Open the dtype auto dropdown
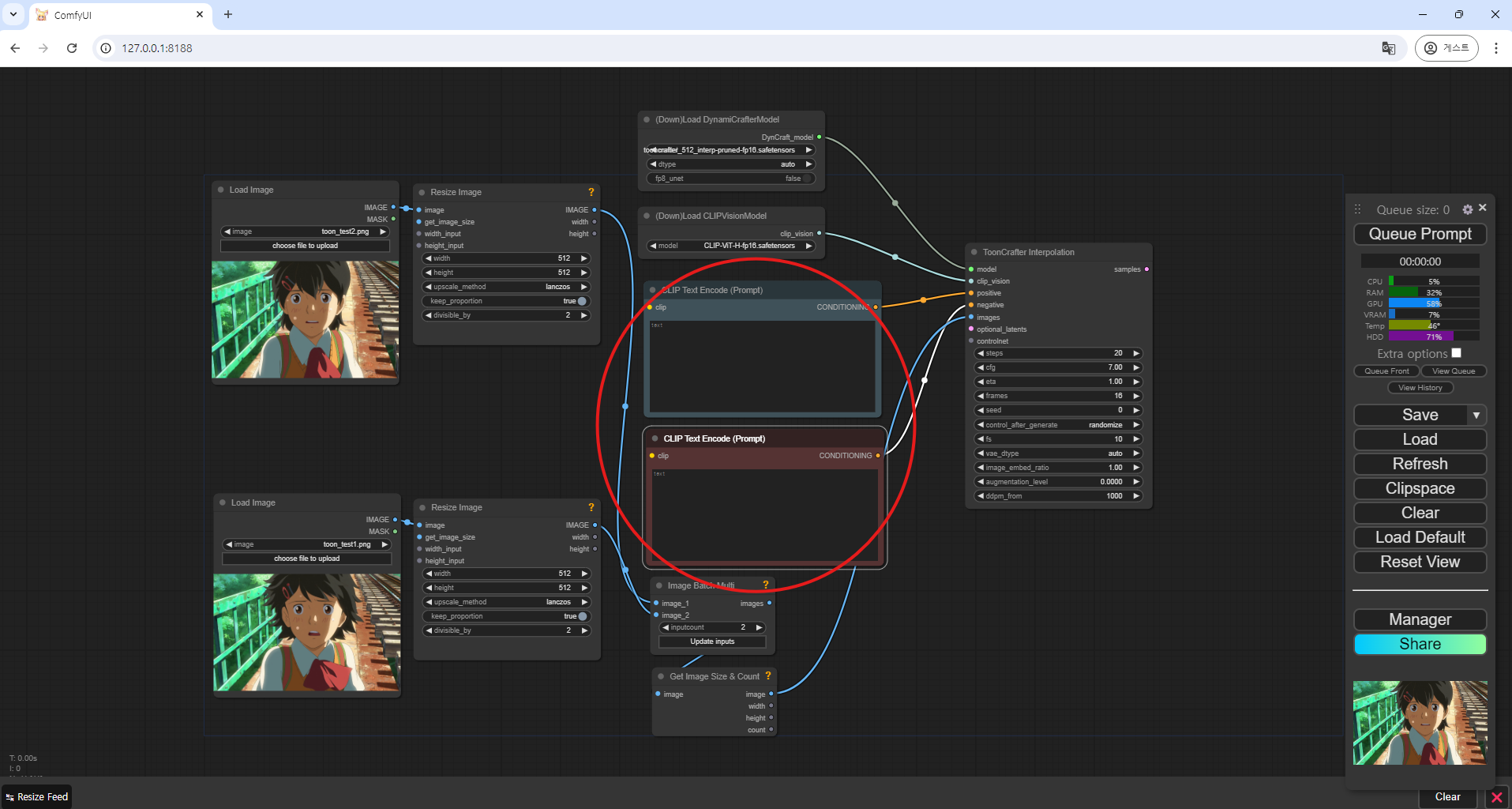Image resolution: width=1512 pixels, height=809 pixels. [x=730, y=164]
